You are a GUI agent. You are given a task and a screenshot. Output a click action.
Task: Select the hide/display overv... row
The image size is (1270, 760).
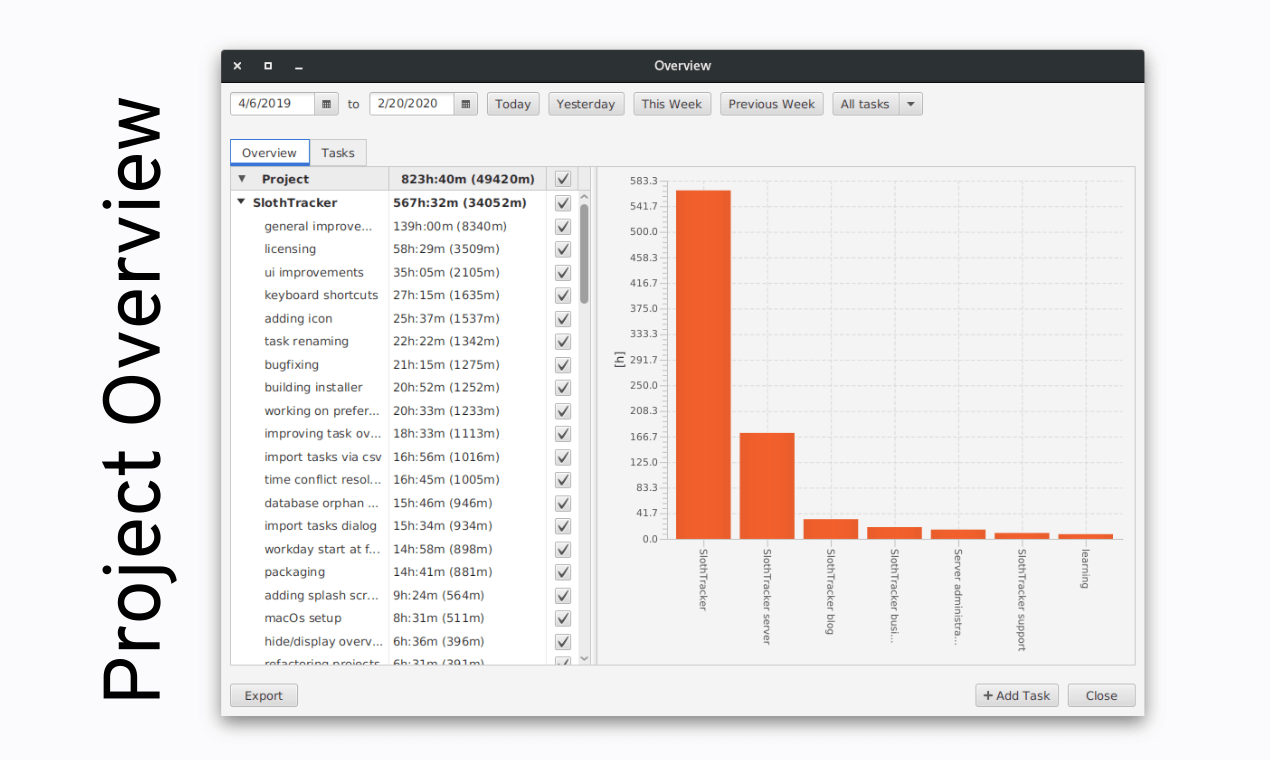pos(404,641)
